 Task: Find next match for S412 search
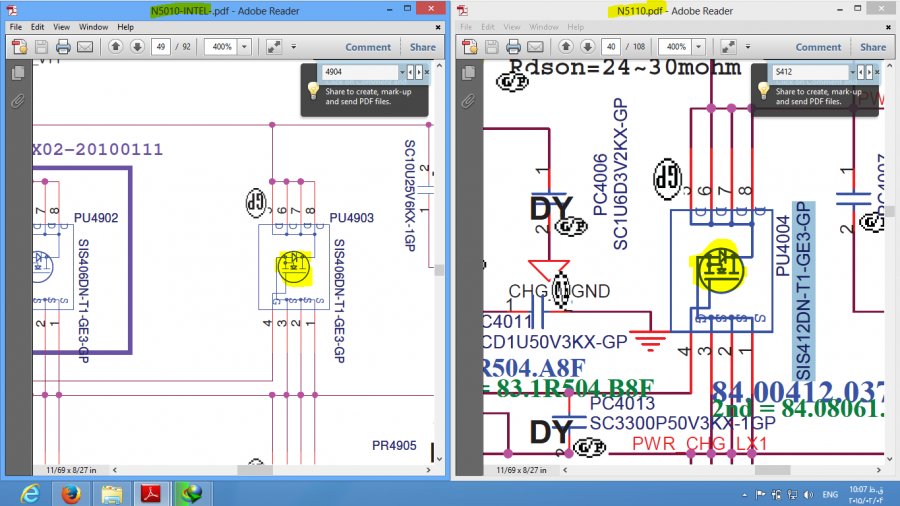coord(868,72)
